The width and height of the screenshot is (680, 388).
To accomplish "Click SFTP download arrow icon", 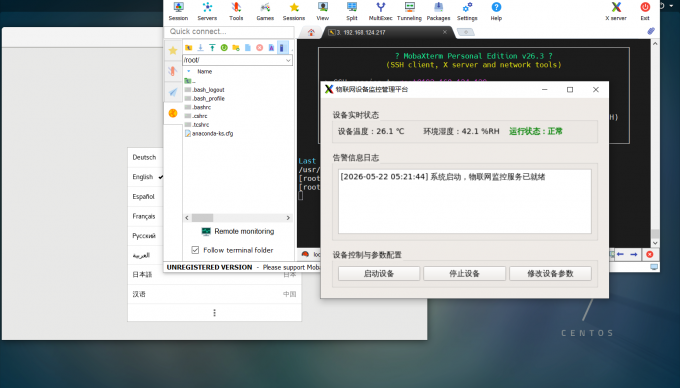I will [x=200, y=48].
